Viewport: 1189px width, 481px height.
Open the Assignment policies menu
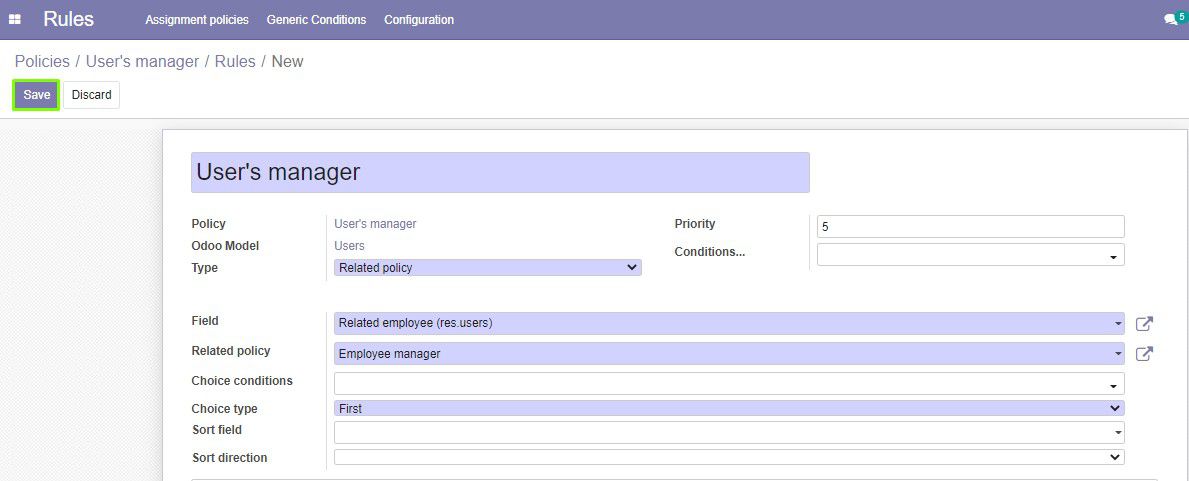[x=197, y=20]
